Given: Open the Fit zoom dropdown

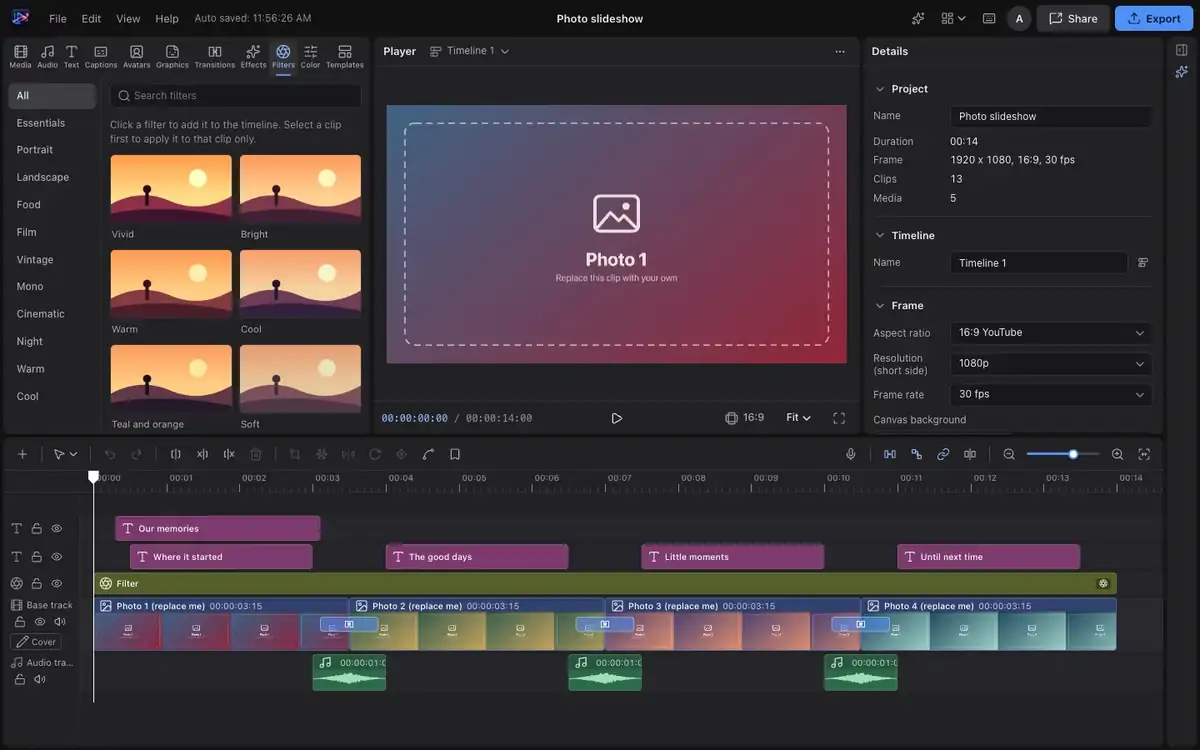Looking at the screenshot, I should click(x=798, y=418).
